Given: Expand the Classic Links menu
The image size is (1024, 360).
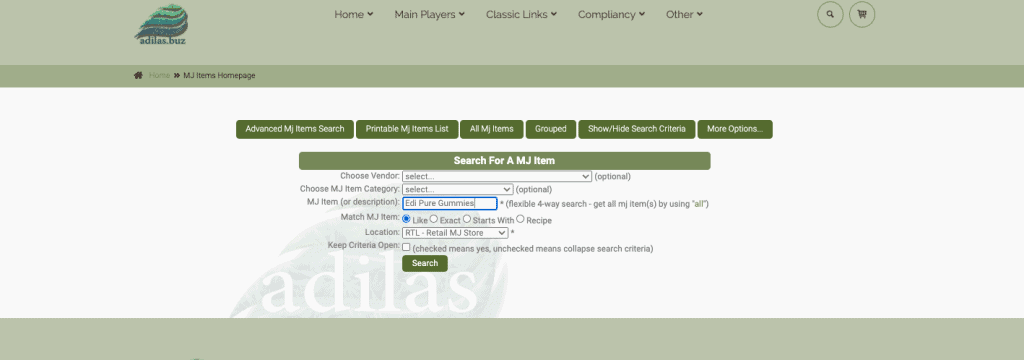Looking at the screenshot, I should pos(521,14).
